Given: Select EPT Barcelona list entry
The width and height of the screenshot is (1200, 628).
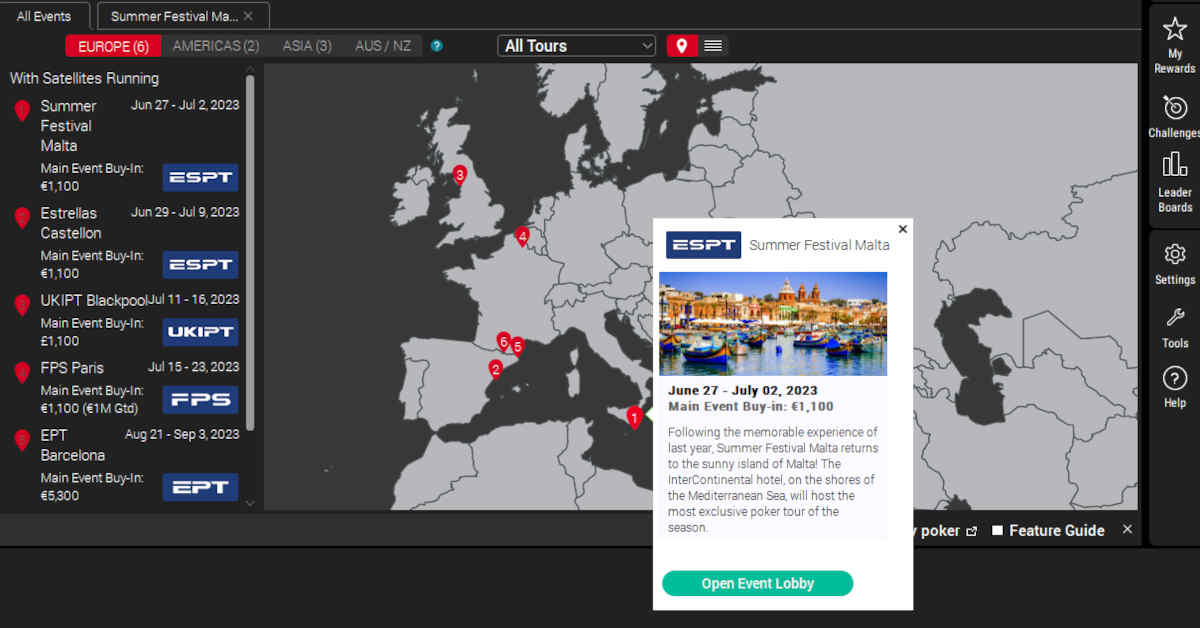Looking at the screenshot, I should click(x=73, y=445).
